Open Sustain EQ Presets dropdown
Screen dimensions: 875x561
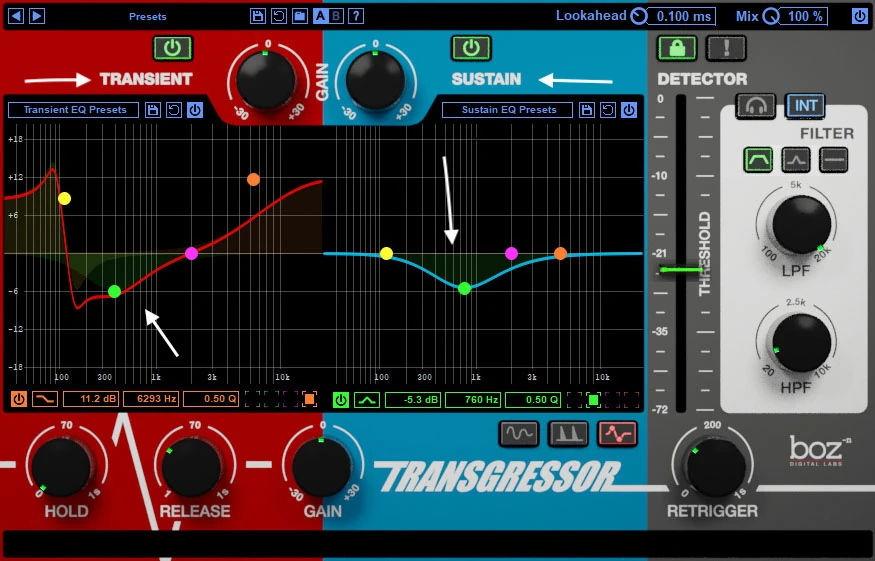click(508, 109)
